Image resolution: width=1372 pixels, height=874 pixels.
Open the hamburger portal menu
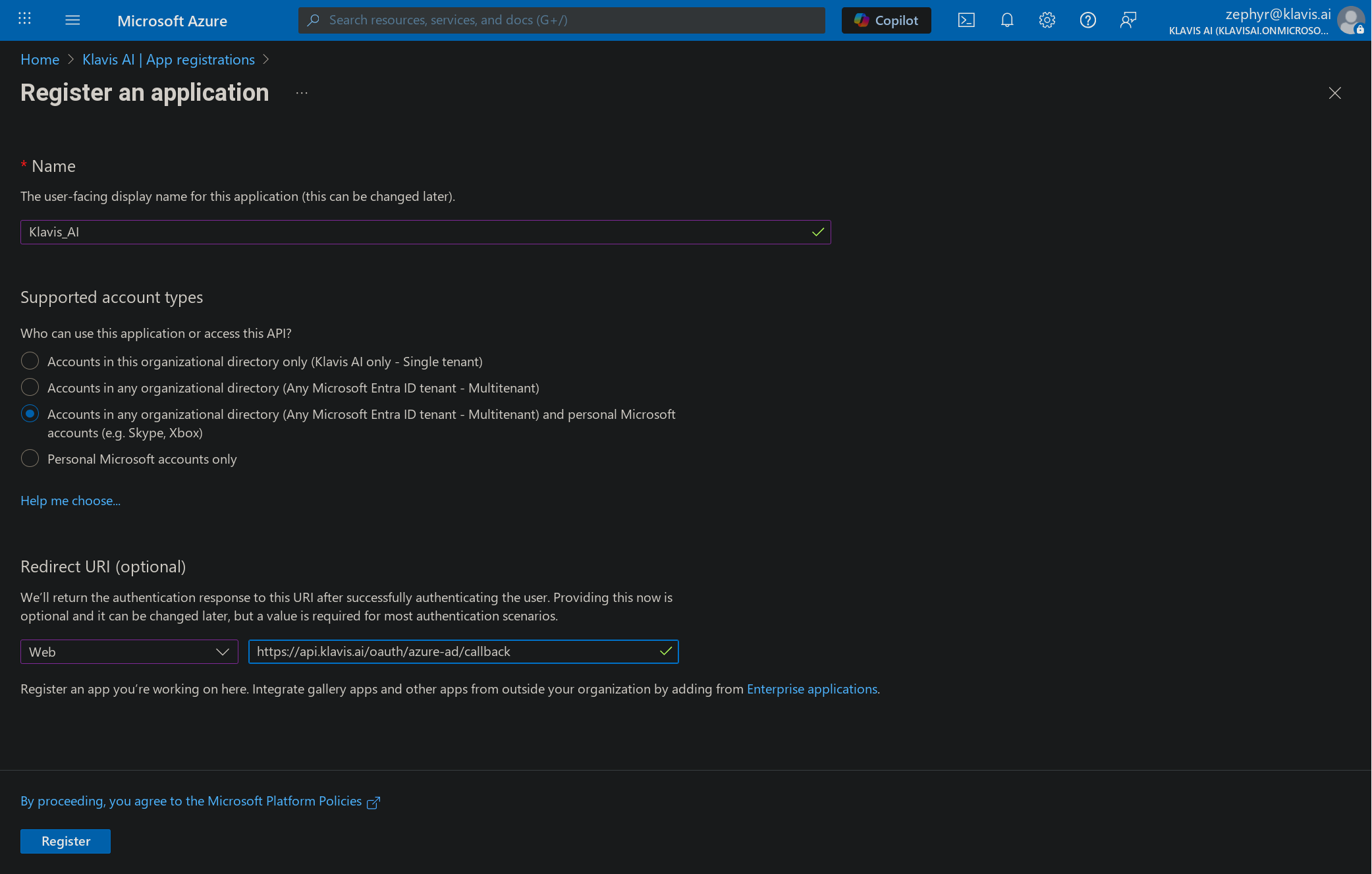(x=72, y=20)
